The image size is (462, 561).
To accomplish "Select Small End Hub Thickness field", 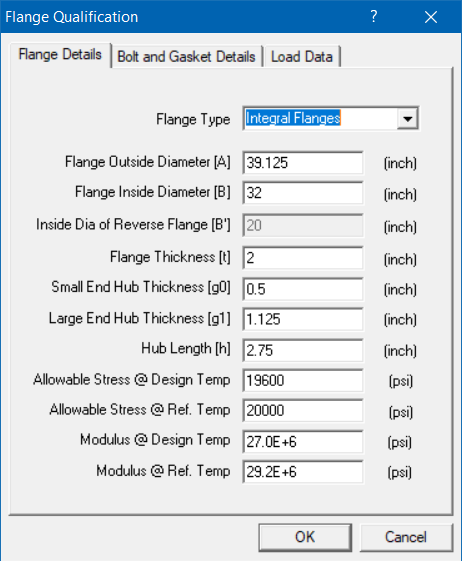I will pyautogui.click(x=303, y=289).
